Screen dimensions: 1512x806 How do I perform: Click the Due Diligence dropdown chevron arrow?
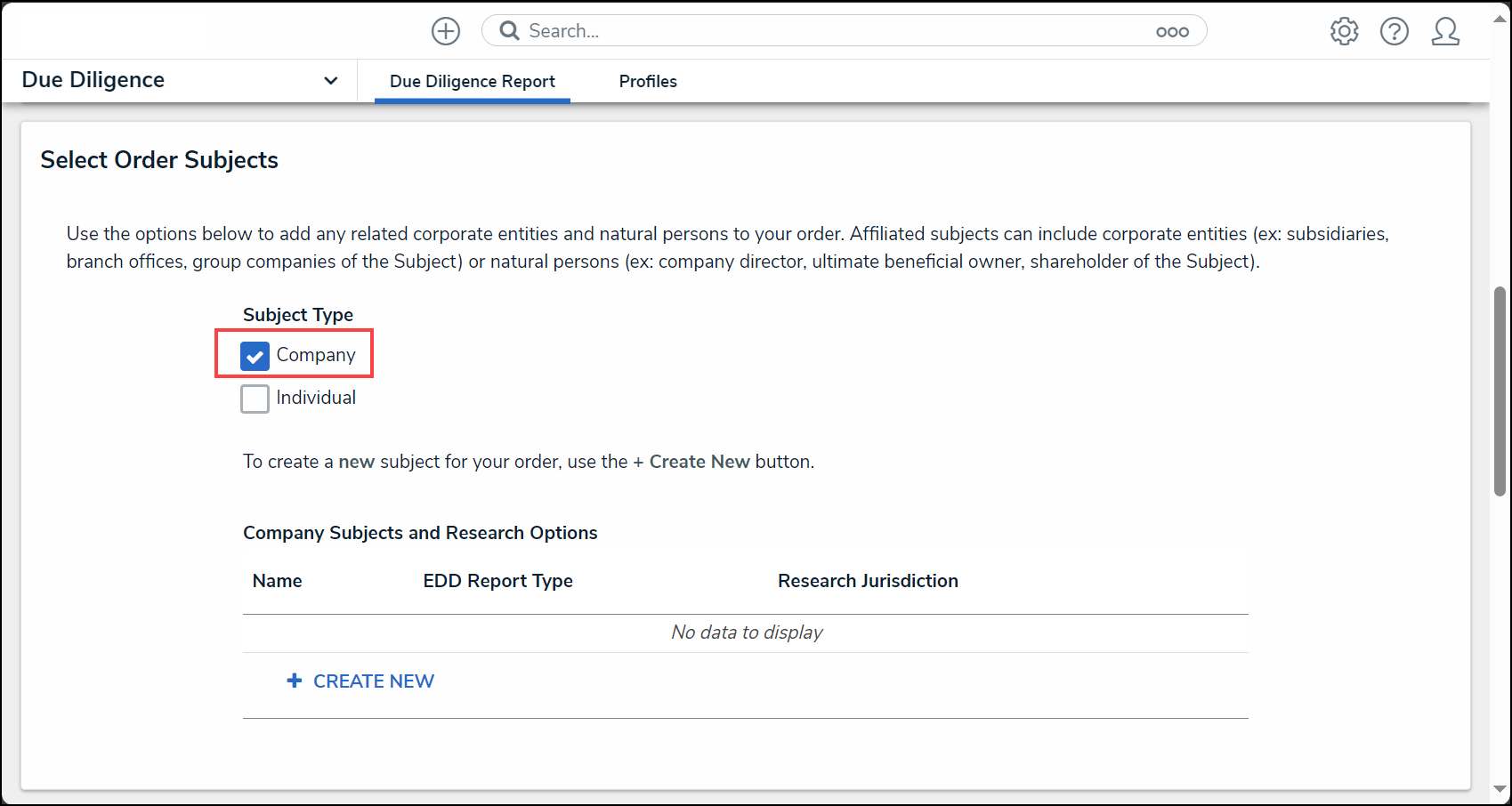click(x=331, y=81)
